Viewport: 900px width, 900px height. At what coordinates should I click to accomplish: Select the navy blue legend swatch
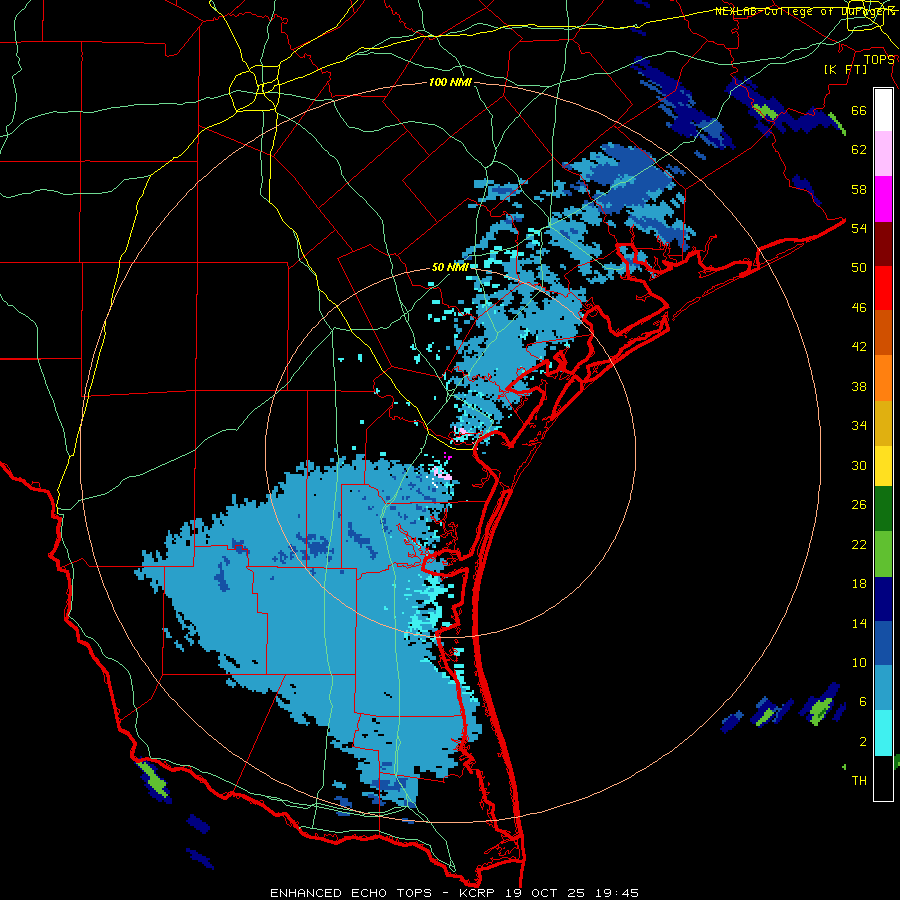point(883,599)
